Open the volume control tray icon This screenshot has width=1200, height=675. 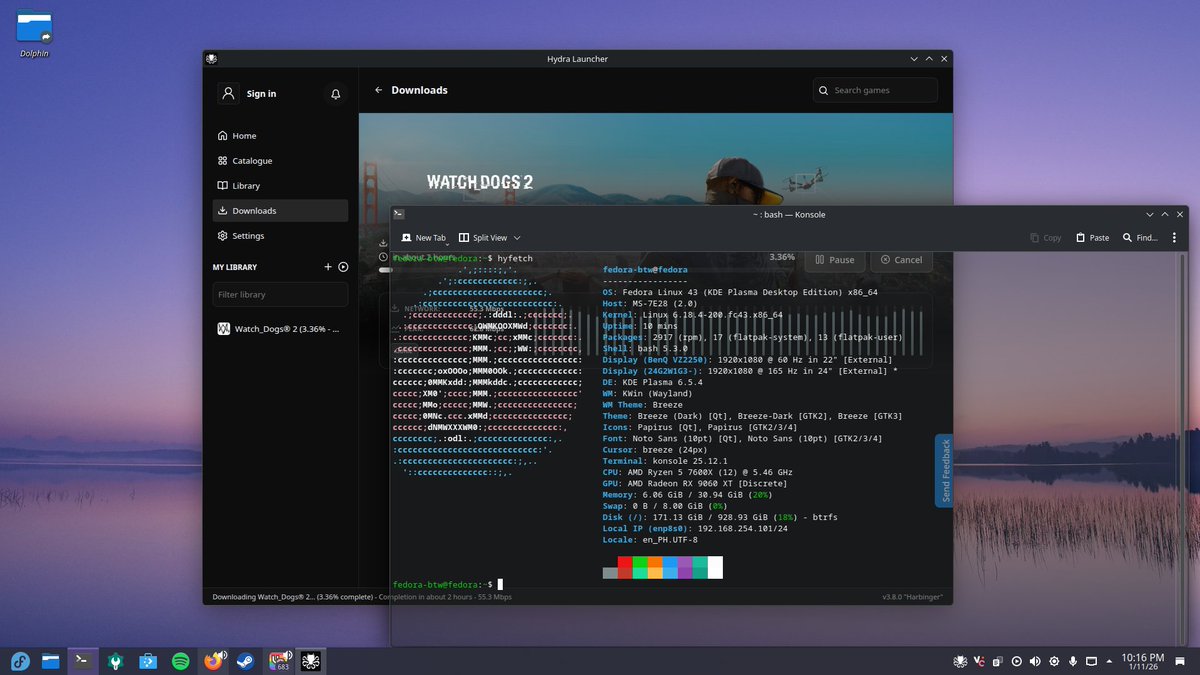[x=1036, y=661]
